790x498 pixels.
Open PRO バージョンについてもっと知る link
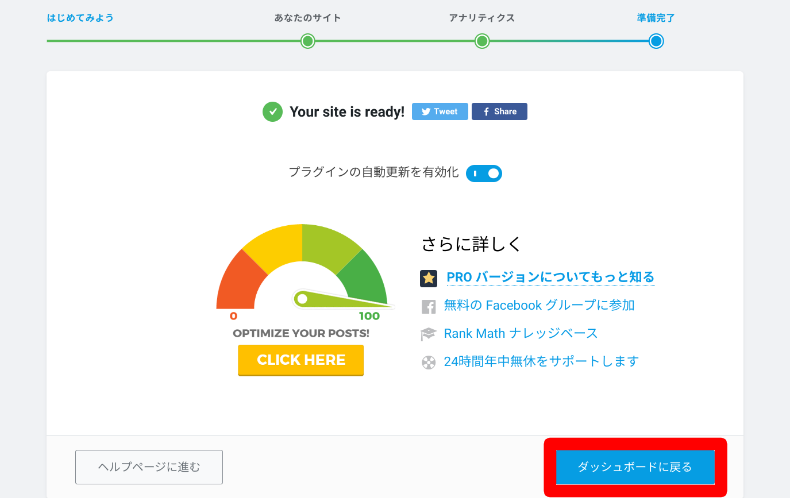point(550,277)
